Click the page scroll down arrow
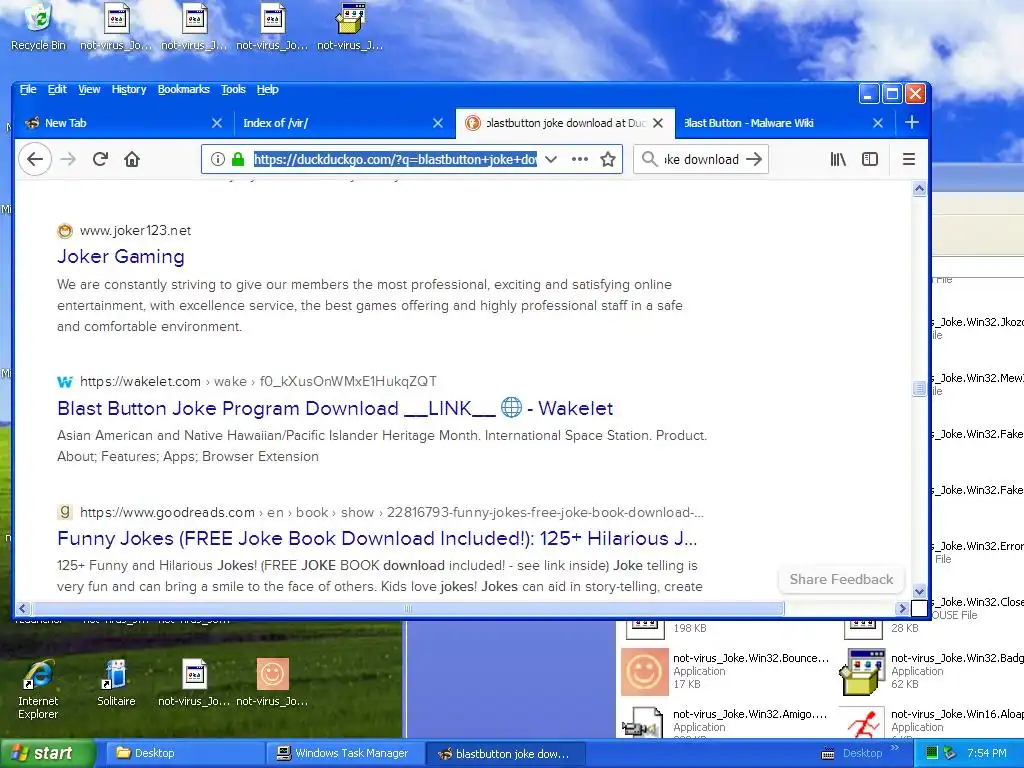The width and height of the screenshot is (1024, 768). coord(920,590)
